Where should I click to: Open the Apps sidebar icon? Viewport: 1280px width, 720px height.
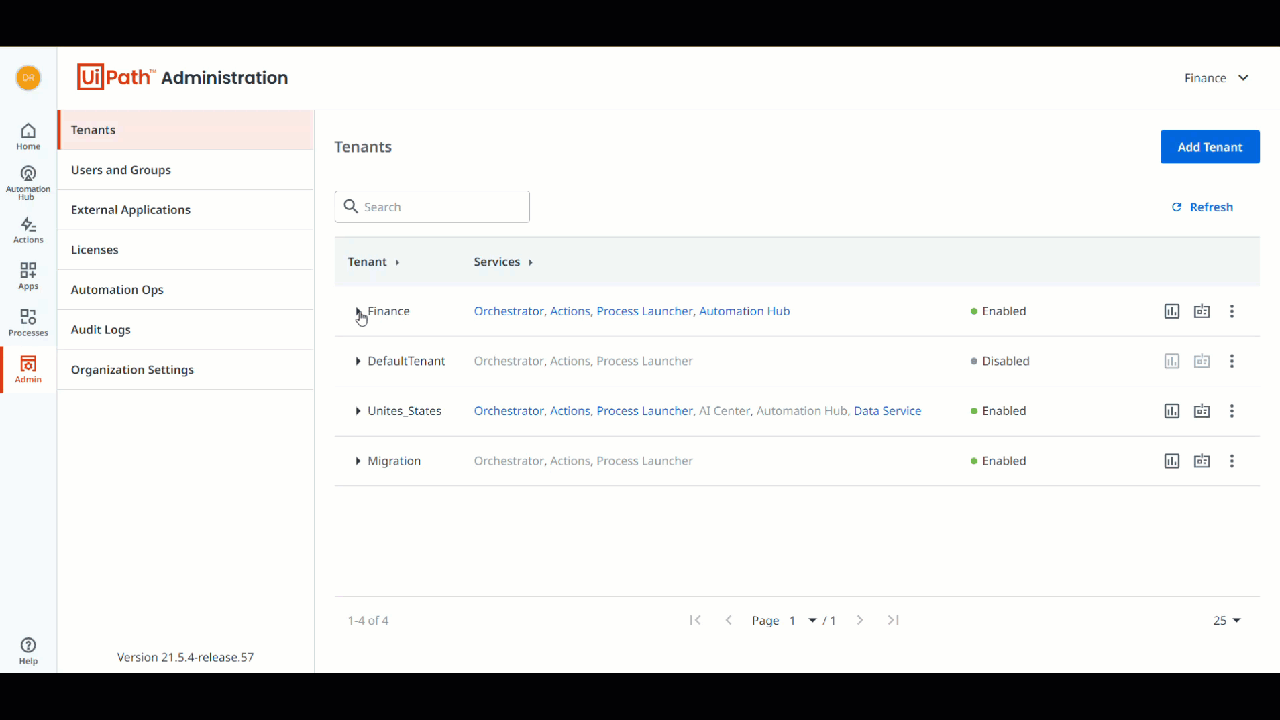(28, 277)
